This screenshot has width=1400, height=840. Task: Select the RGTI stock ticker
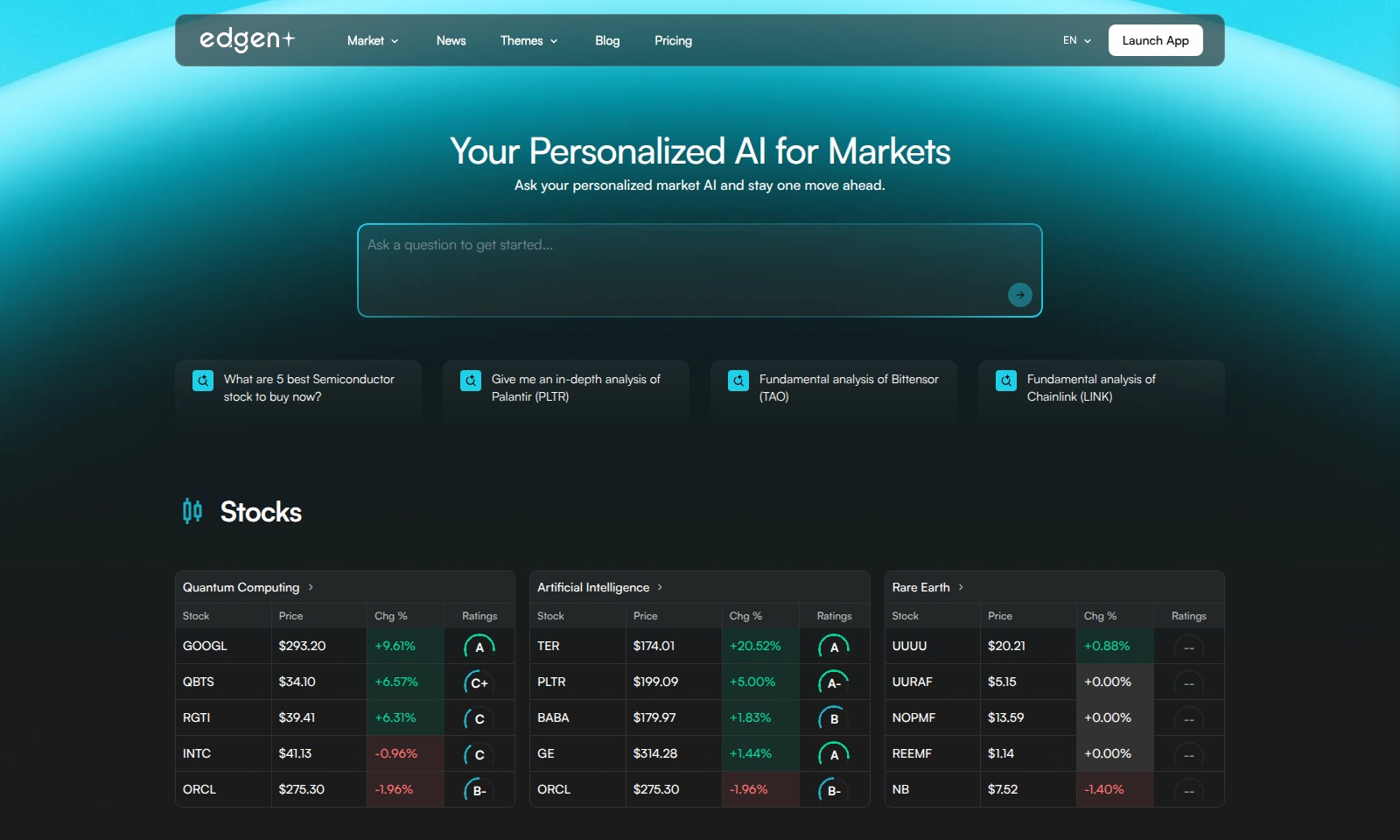click(x=197, y=717)
